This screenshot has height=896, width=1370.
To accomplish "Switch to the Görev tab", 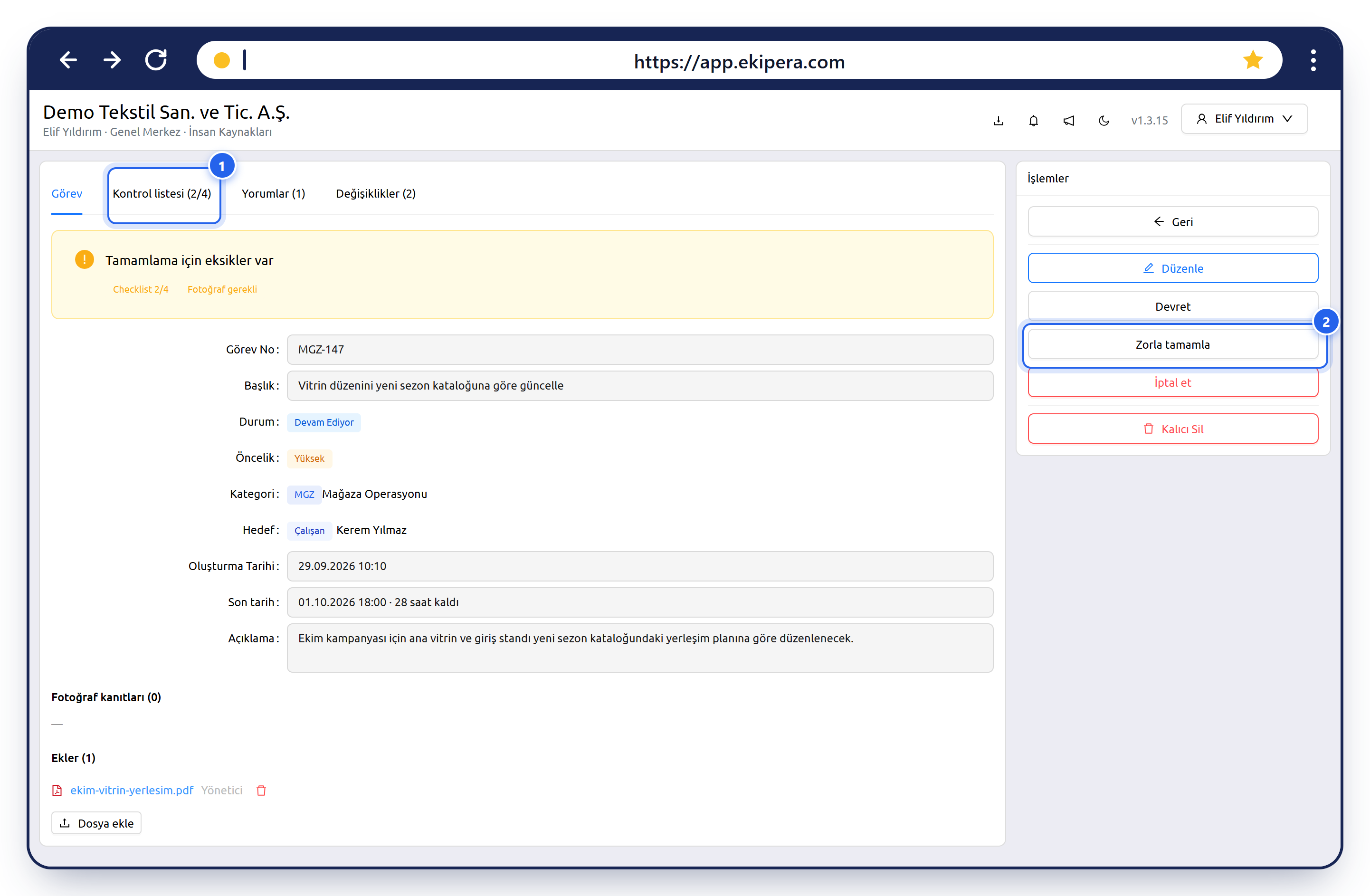I will click(x=67, y=193).
